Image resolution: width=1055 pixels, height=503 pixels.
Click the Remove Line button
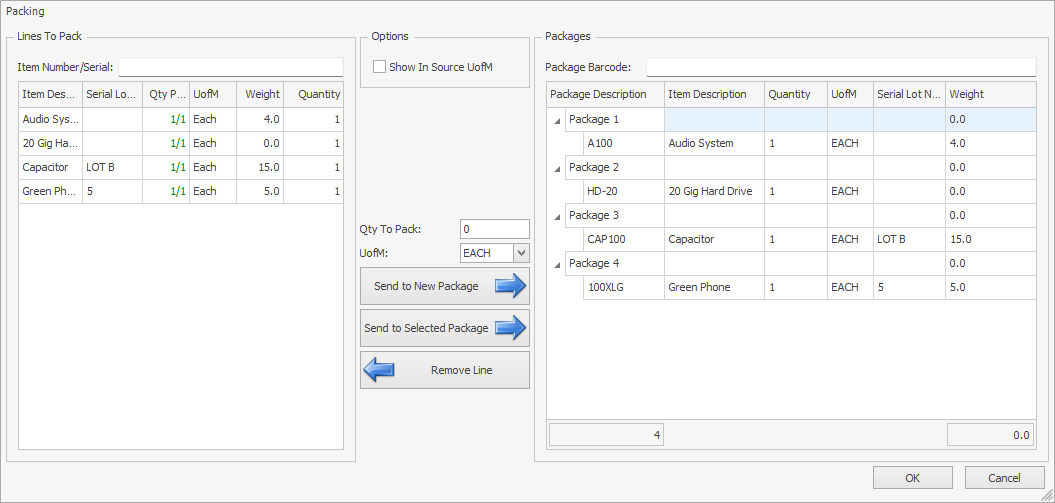click(x=444, y=370)
